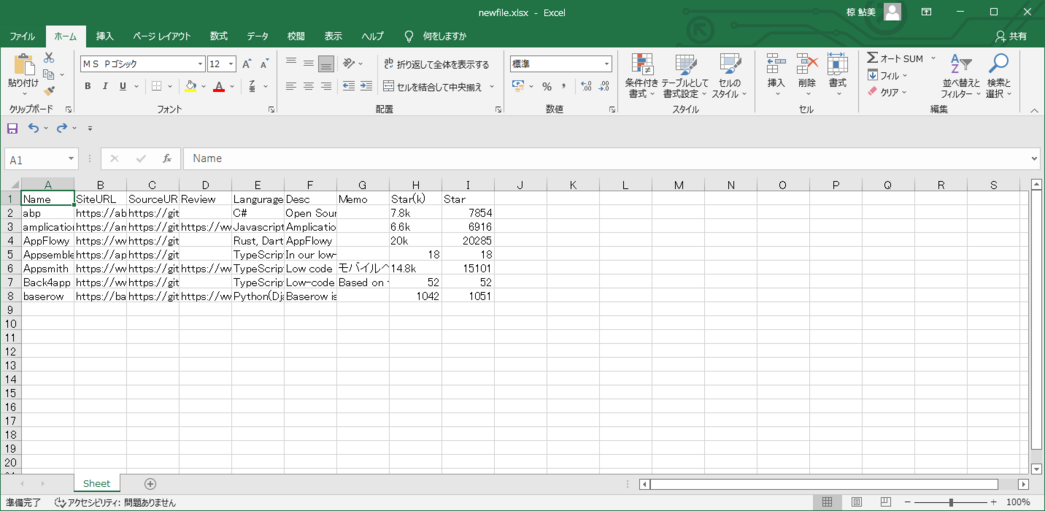Click the Paste clipboard icon

tap(23, 64)
